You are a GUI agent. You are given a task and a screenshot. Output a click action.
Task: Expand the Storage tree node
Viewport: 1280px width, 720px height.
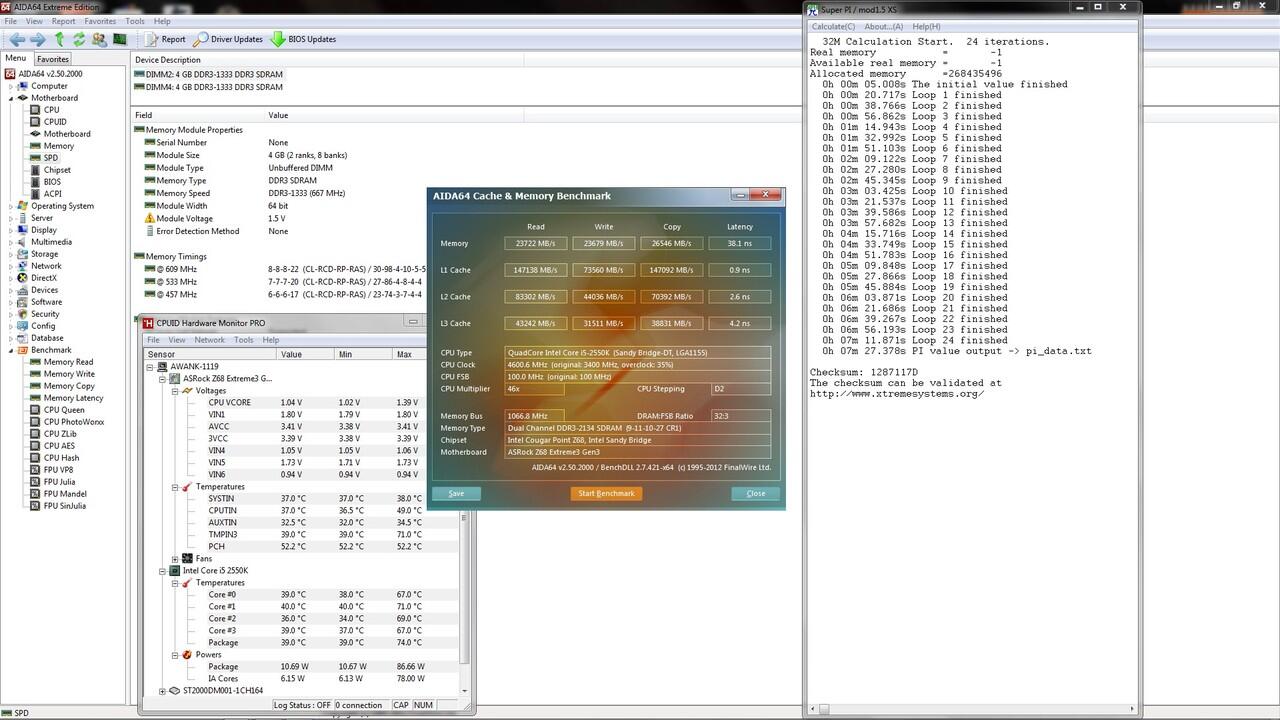pos(11,254)
